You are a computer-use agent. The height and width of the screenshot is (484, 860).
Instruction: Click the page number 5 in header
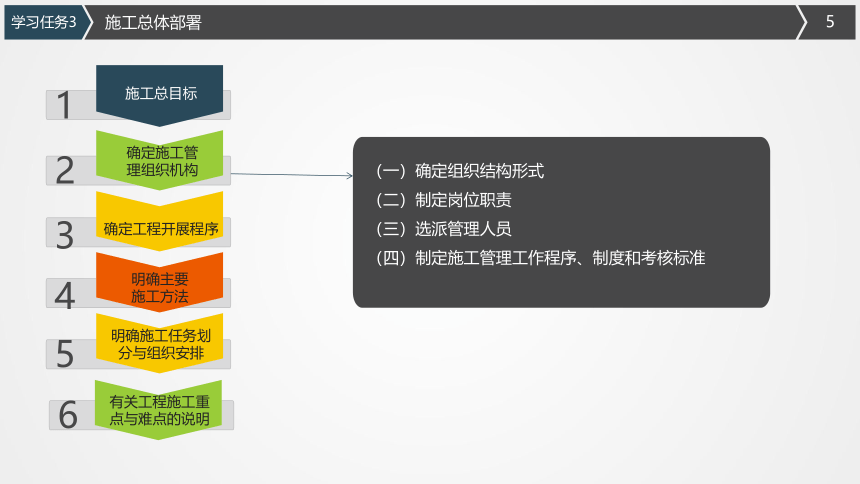(830, 22)
